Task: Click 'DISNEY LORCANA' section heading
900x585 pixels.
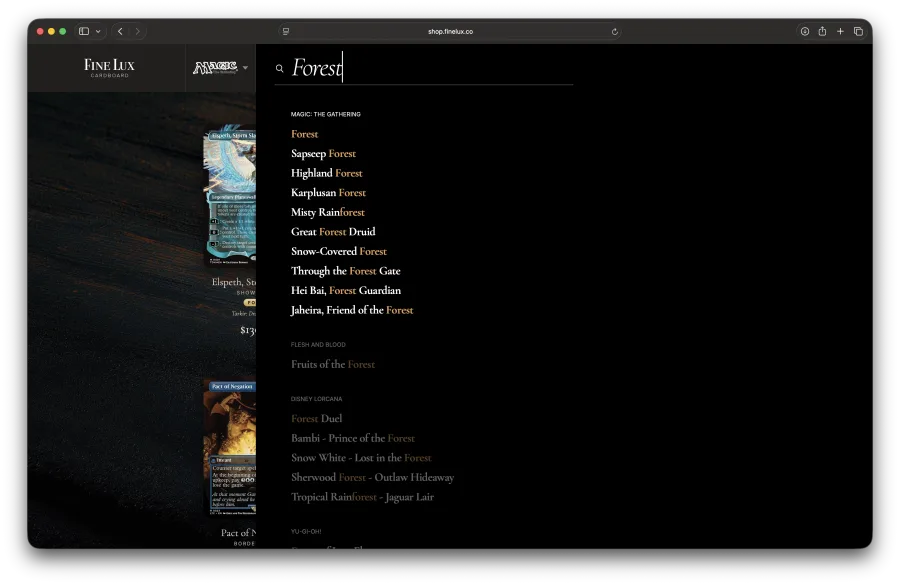Action: 316,398
